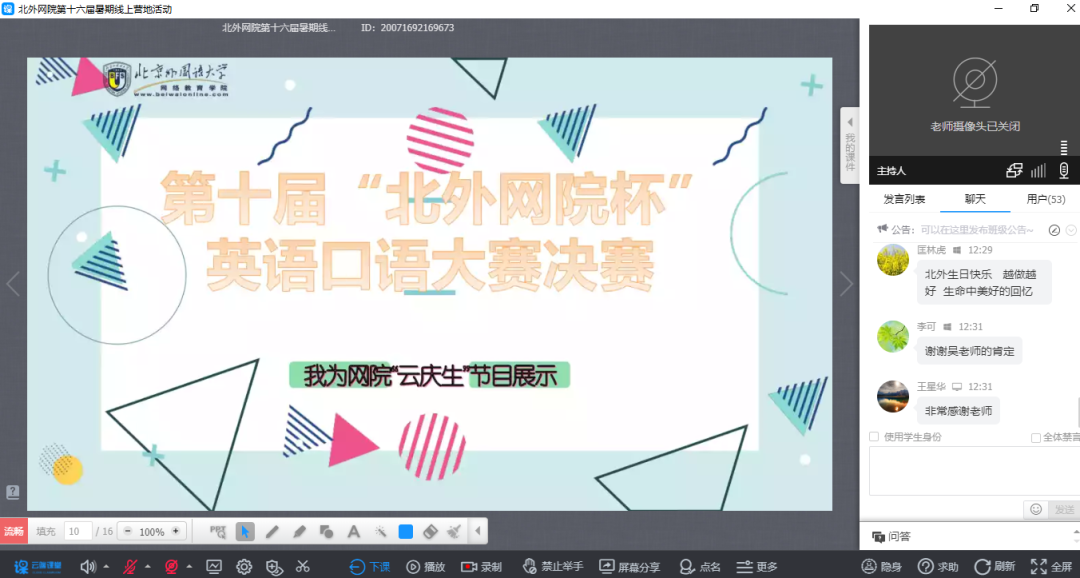Image resolution: width=1080 pixels, height=578 pixels.
Task: Select the arrow pointer tool
Action: [x=245, y=531]
